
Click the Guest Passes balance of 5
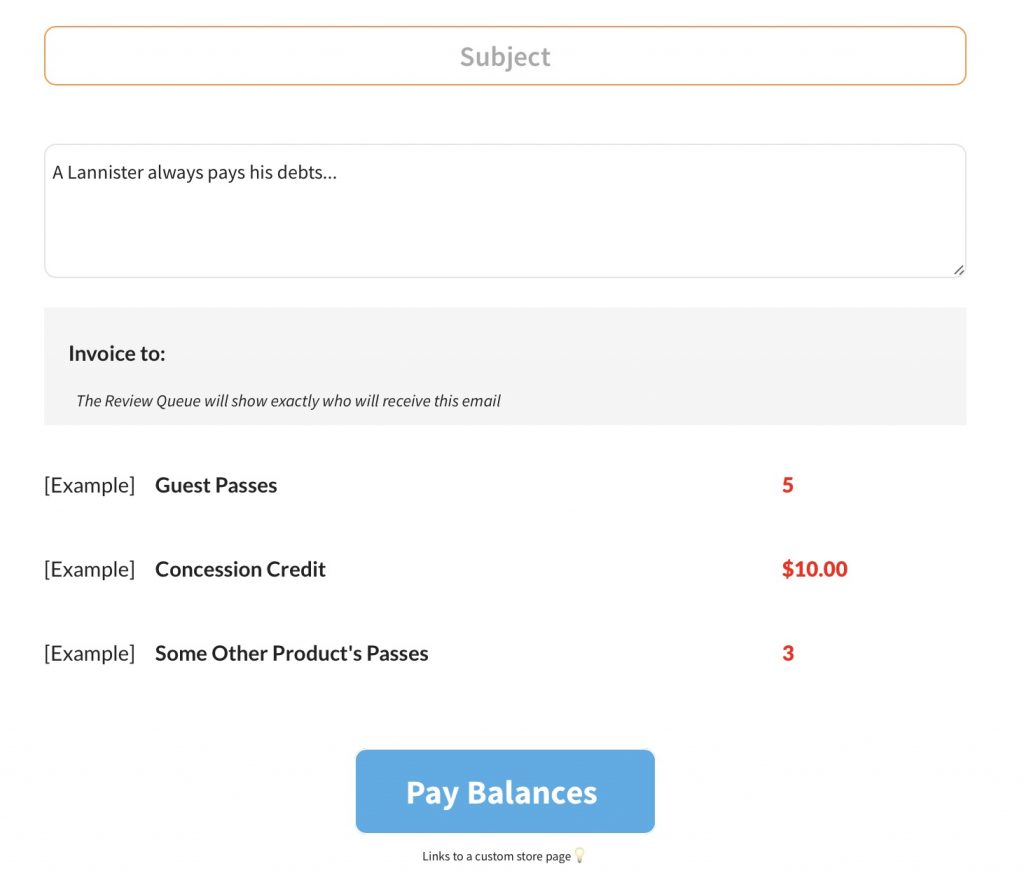tap(788, 485)
